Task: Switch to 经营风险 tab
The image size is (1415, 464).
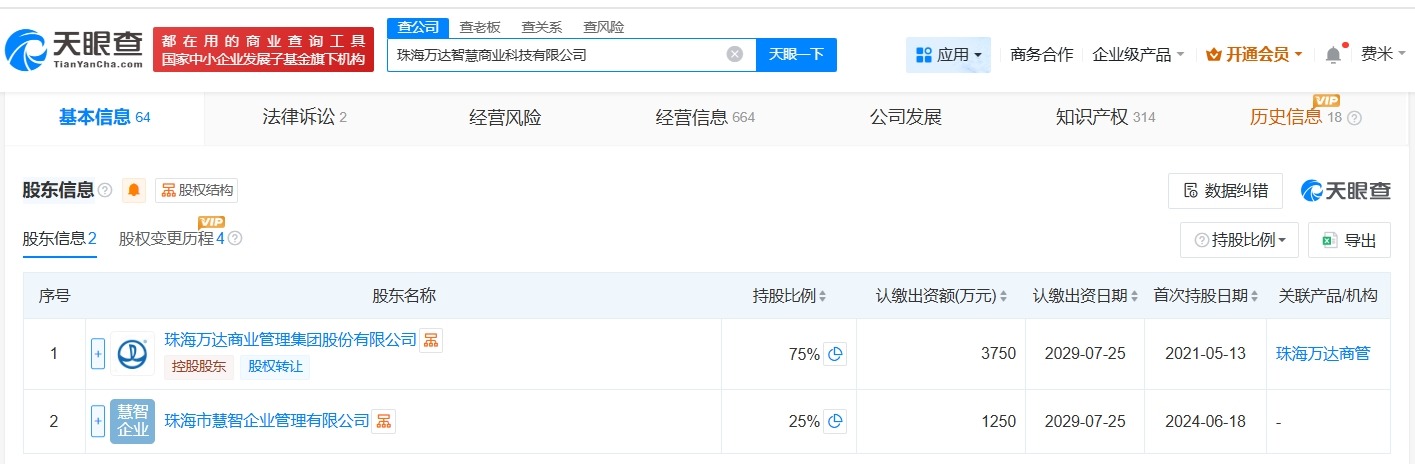Action: click(505, 118)
